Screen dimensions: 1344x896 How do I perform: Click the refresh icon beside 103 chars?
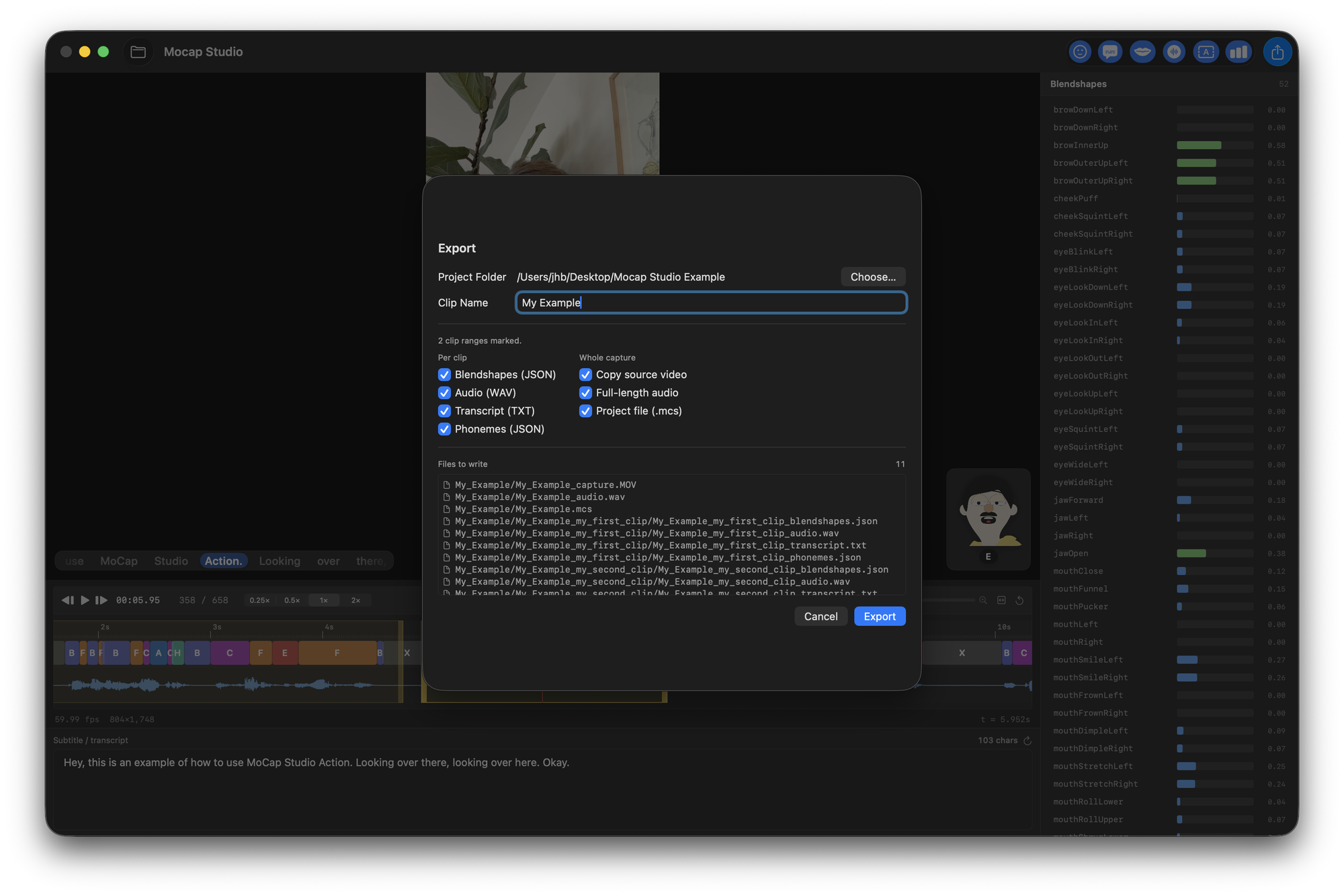coord(1027,740)
